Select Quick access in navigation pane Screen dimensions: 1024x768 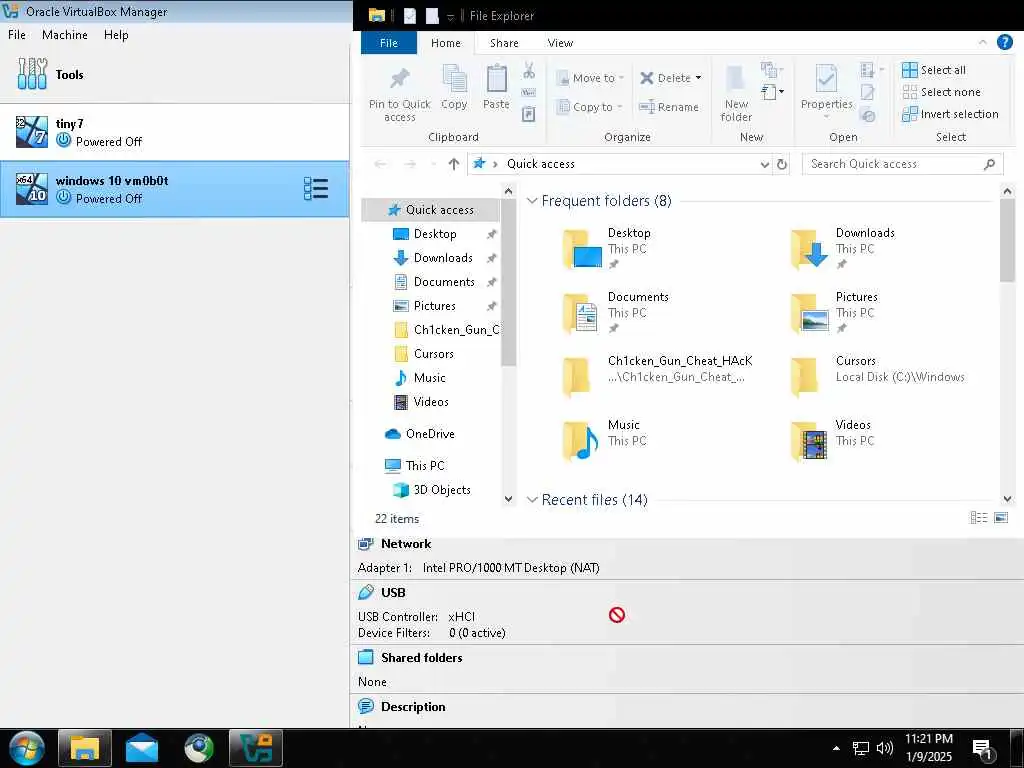pos(431,210)
